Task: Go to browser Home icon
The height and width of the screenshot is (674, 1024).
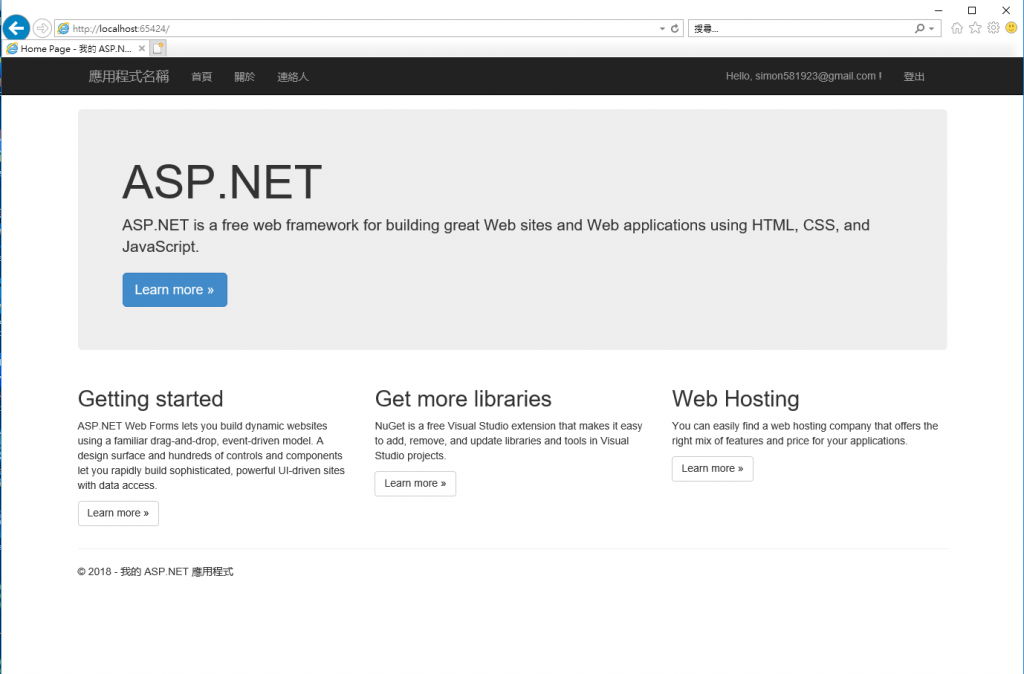Action: [x=957, y=28]
